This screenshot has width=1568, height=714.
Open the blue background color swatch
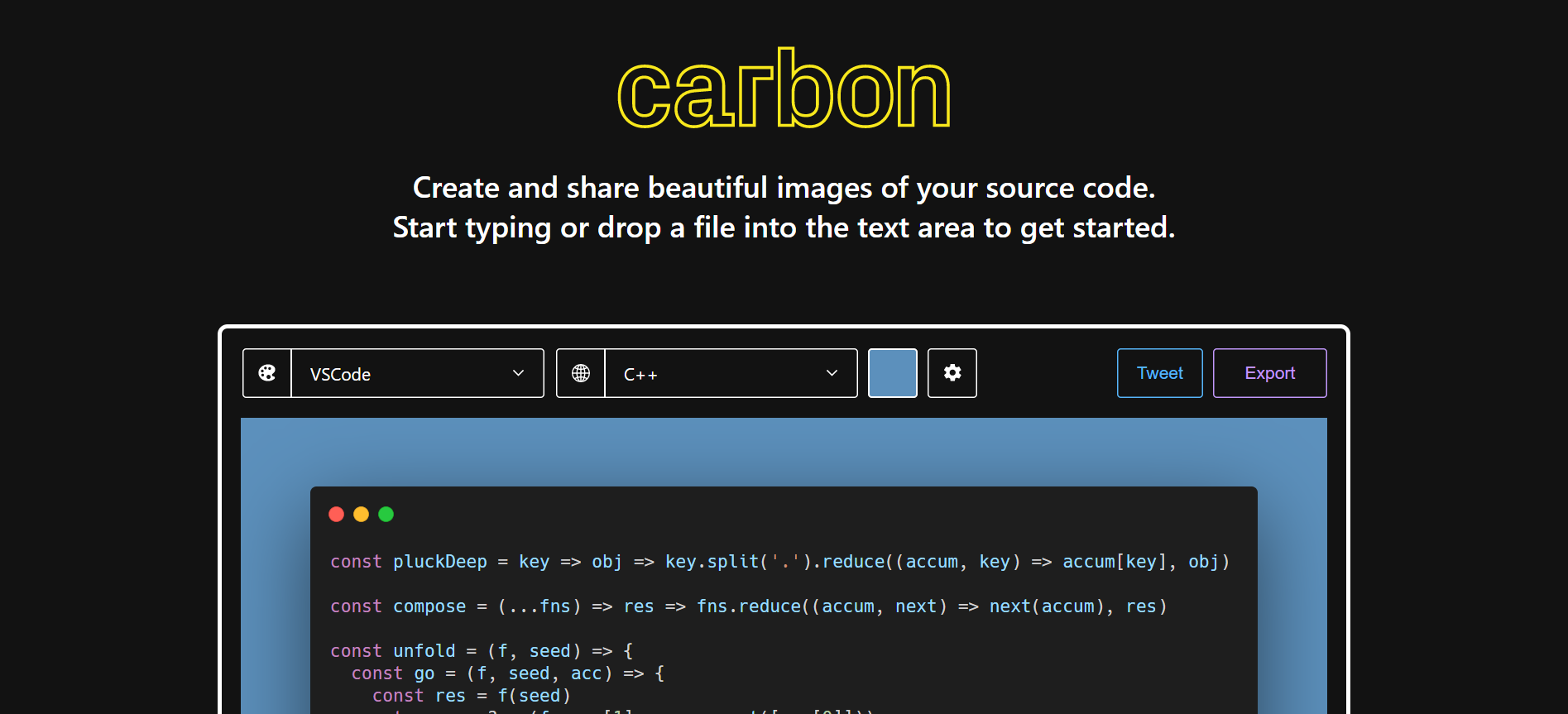click(x=893, y=373)
